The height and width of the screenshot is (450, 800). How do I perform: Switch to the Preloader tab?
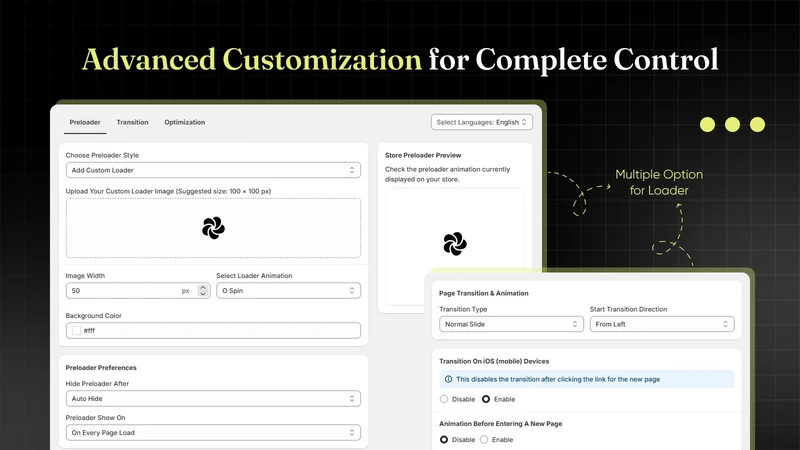[x=85, y=122]
